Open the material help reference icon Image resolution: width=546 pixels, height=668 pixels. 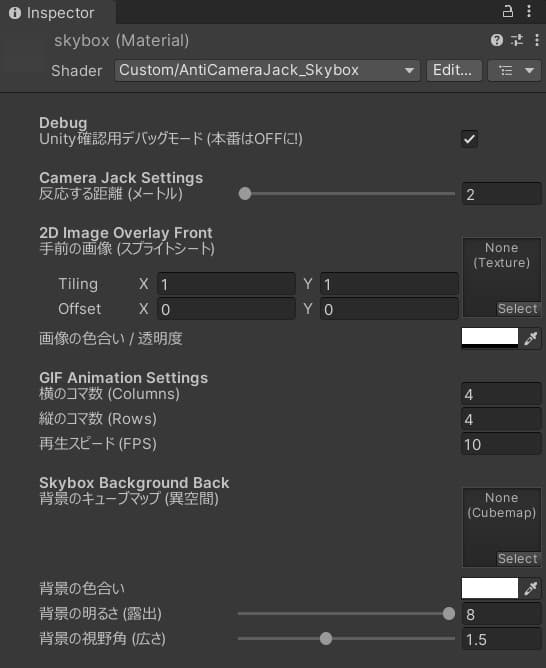tap(497, 40)
